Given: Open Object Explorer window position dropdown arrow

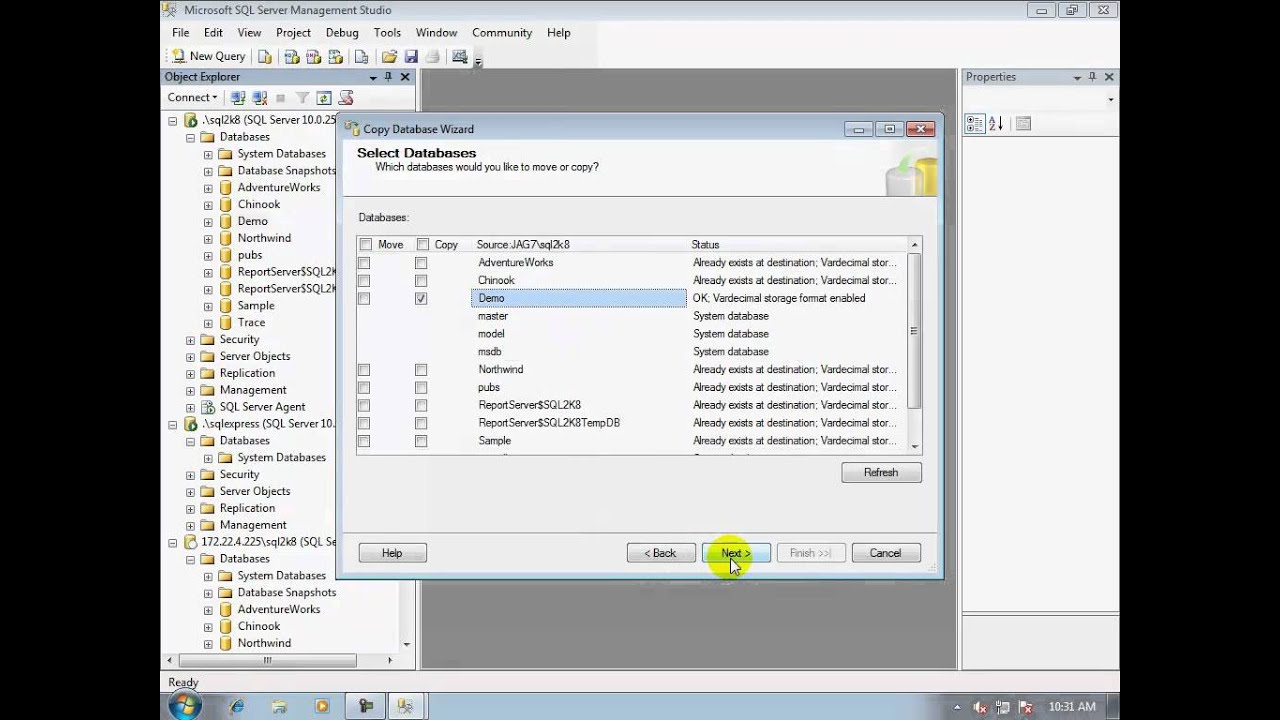Looking at the screenshot, I should coord(373,77).
